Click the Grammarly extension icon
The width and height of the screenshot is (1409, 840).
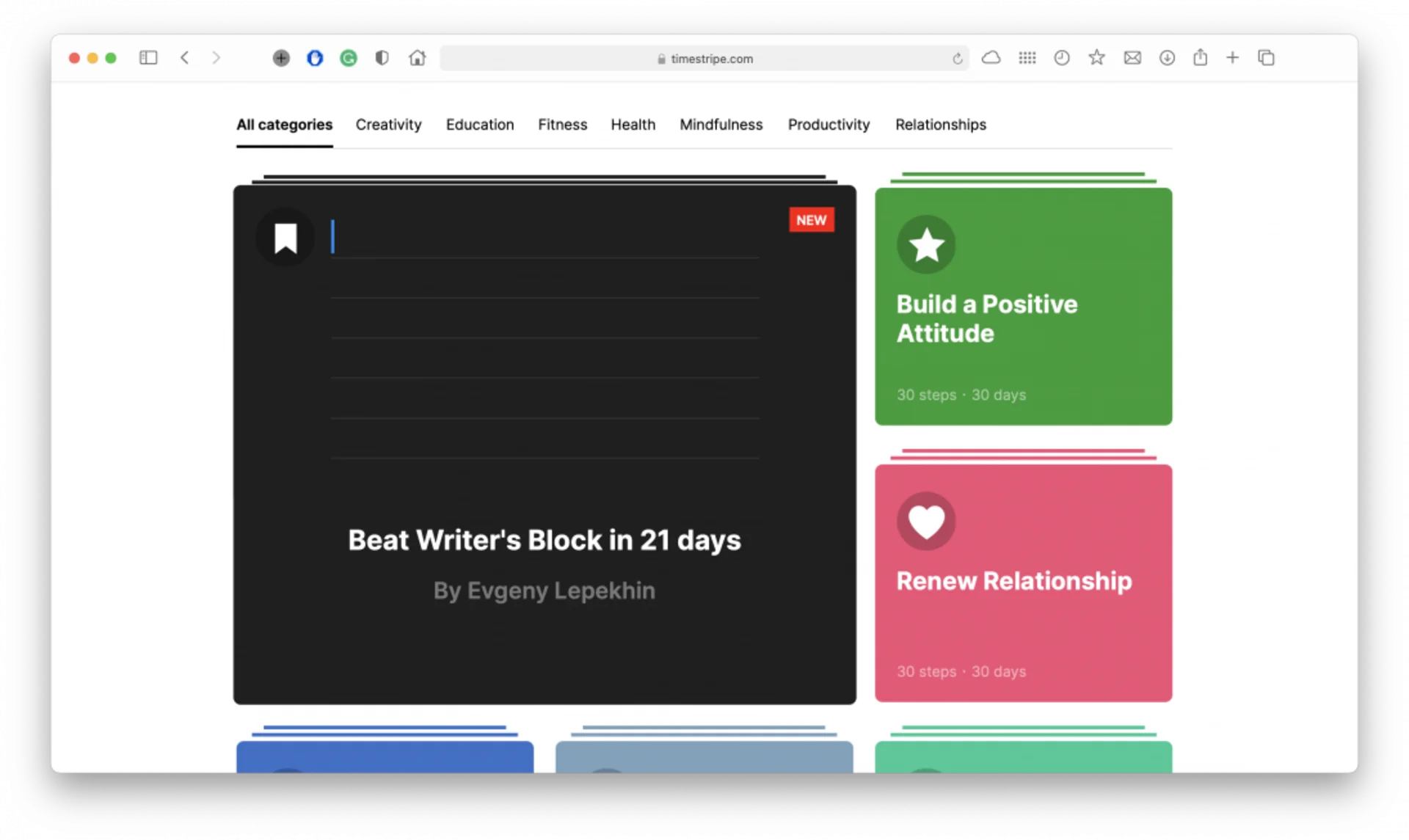[349, 58]
